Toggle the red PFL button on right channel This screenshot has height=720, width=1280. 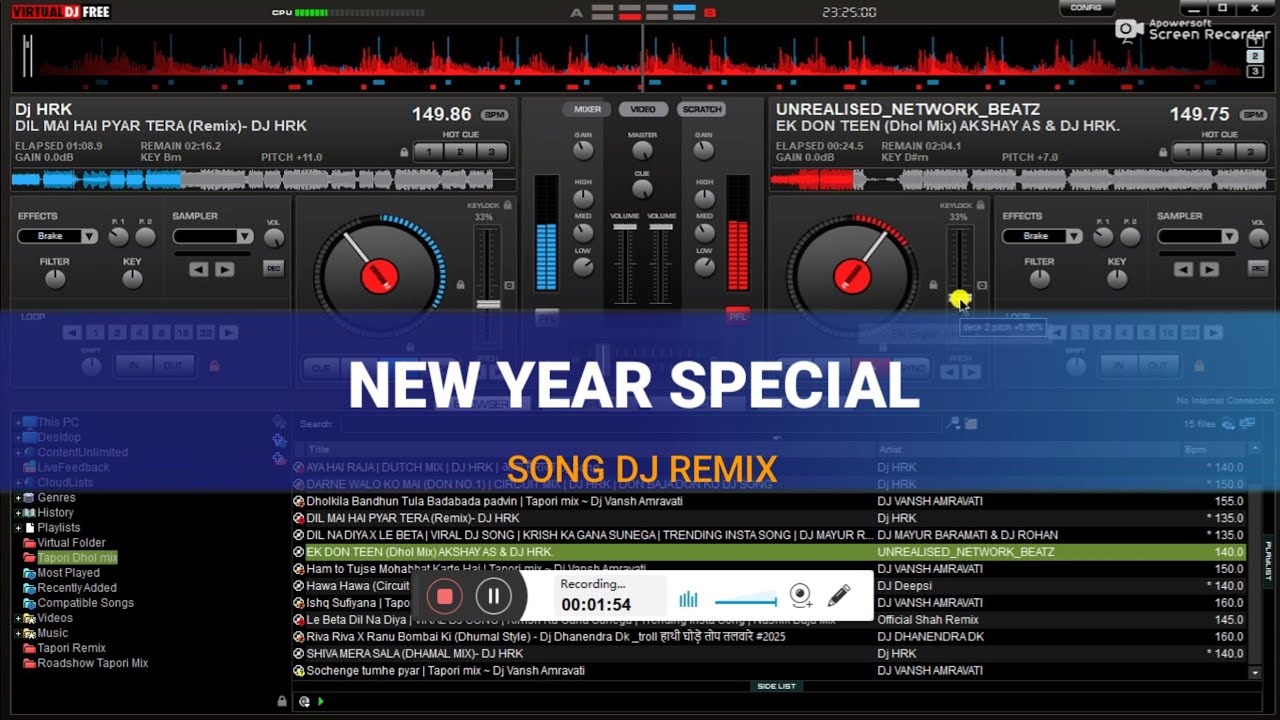click(x=737, y=315)
